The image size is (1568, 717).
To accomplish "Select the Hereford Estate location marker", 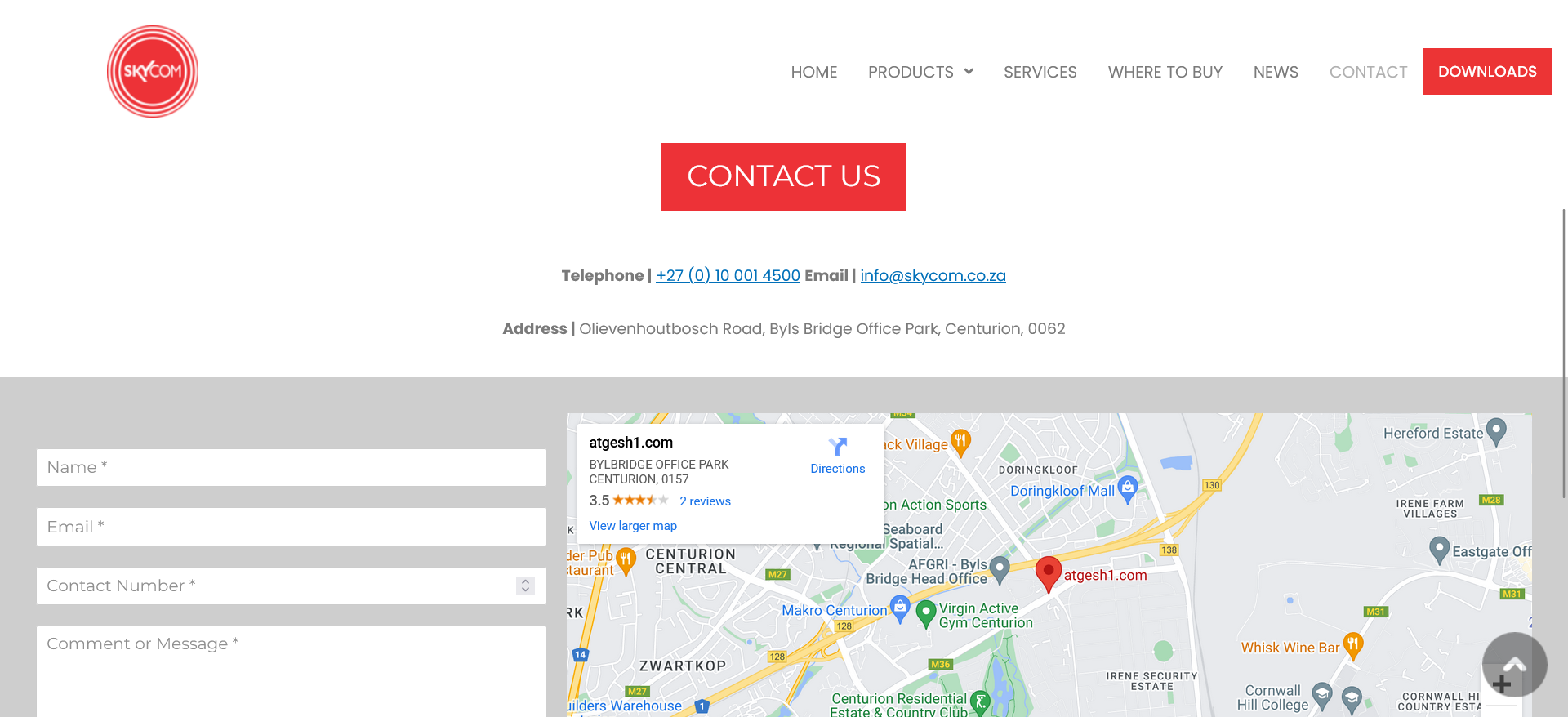I will [1496, 430].
